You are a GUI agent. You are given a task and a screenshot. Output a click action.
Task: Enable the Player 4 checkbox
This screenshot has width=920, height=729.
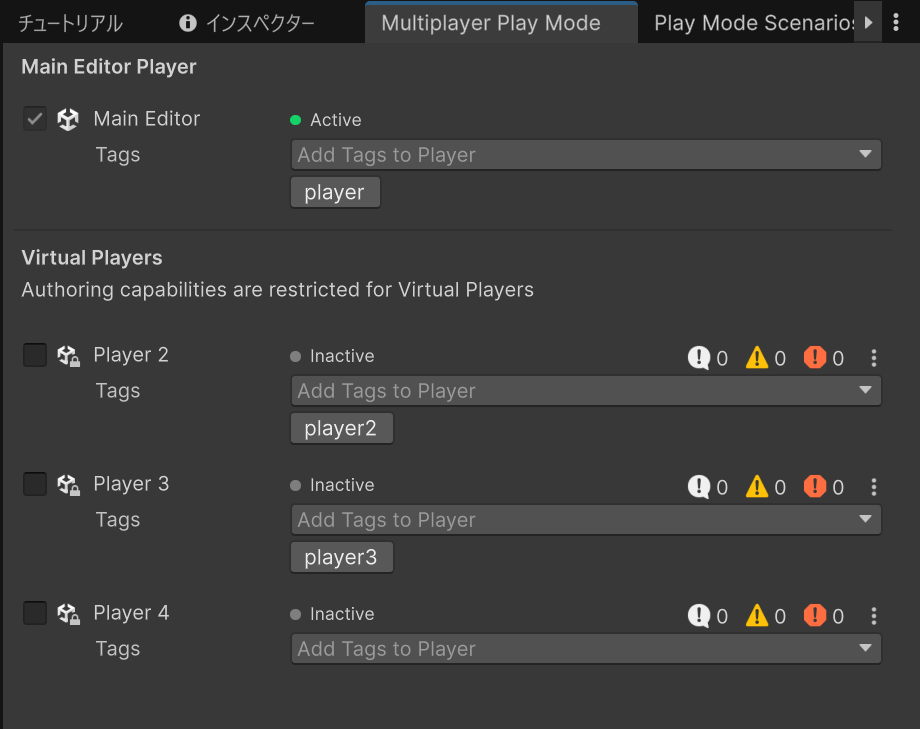pos(35,613)
